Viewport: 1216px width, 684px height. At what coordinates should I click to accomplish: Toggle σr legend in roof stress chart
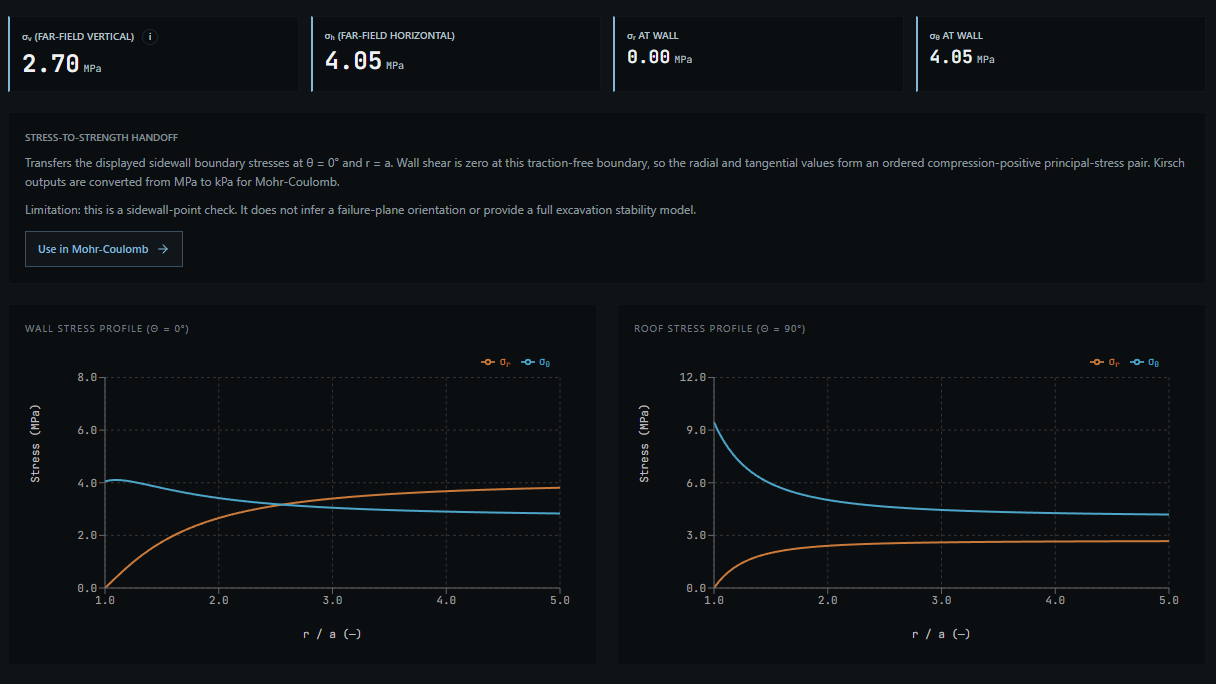(1107, 362)
